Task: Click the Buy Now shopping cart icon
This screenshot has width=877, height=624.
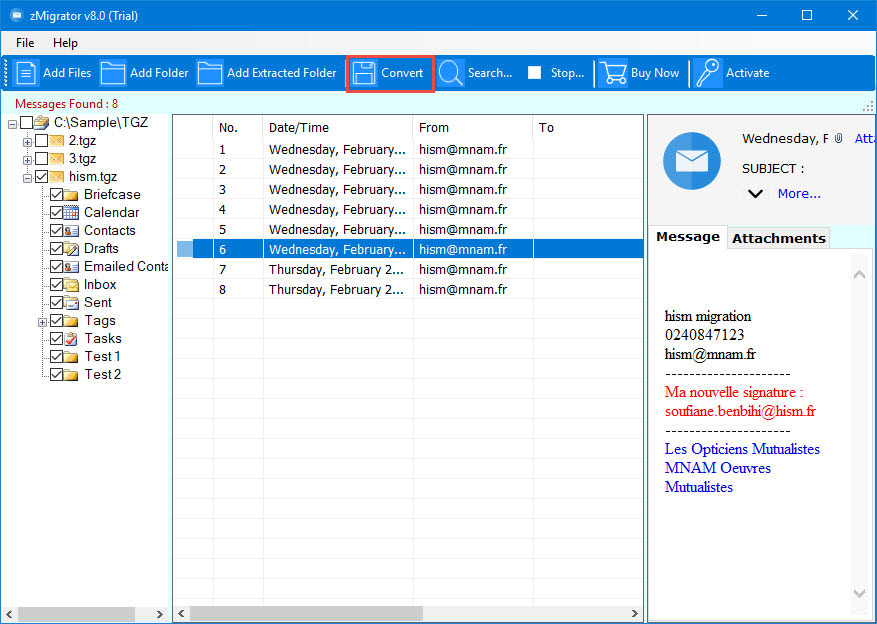Action: click(x=612, y=73)
